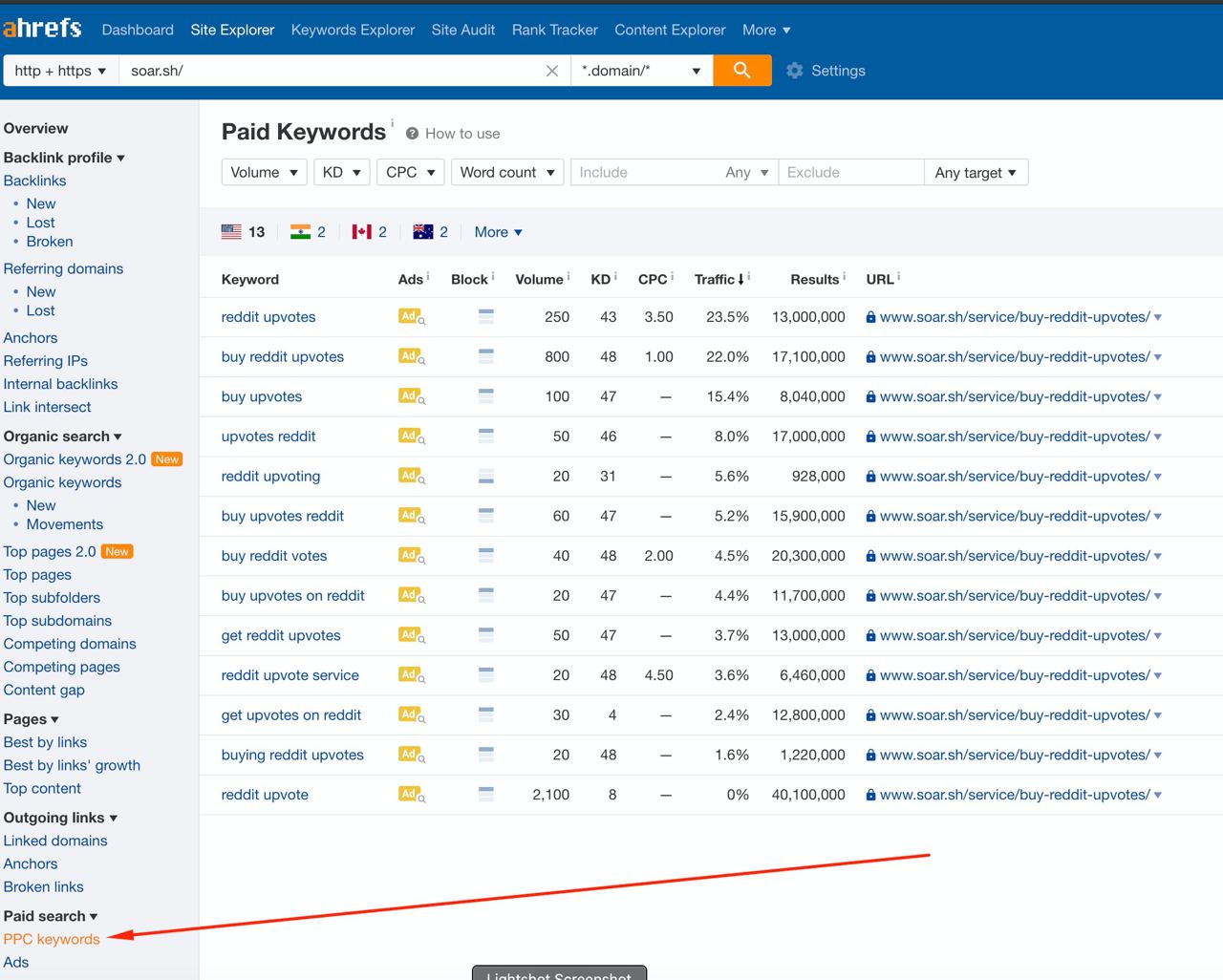Open the Word count filter dropdown
Screen dimensions: 1223x980
click(507, 172)
